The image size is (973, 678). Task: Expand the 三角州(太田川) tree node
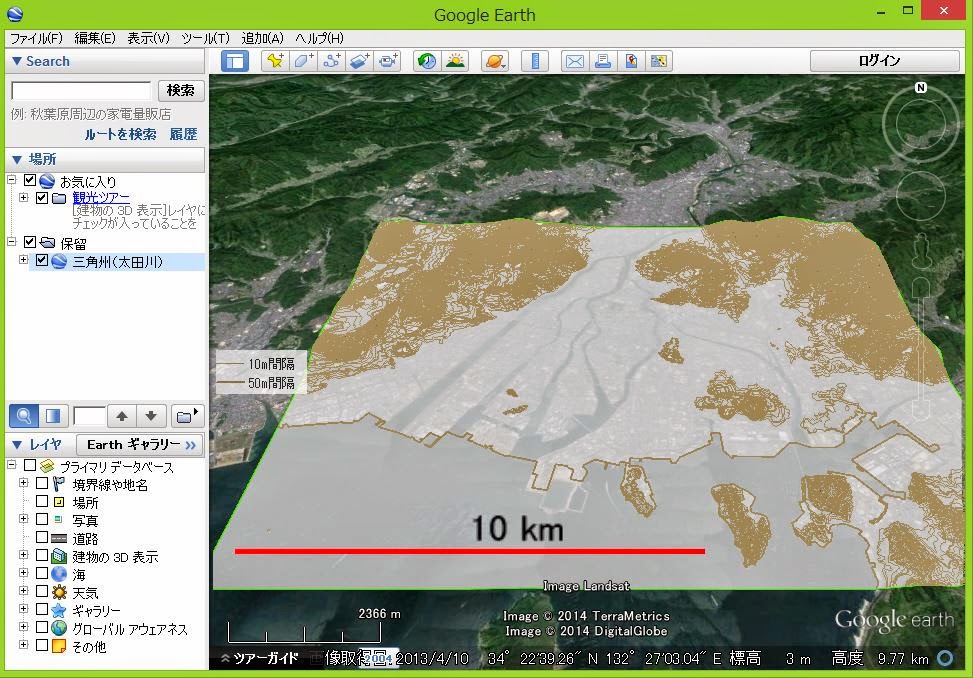coord(24,259)
